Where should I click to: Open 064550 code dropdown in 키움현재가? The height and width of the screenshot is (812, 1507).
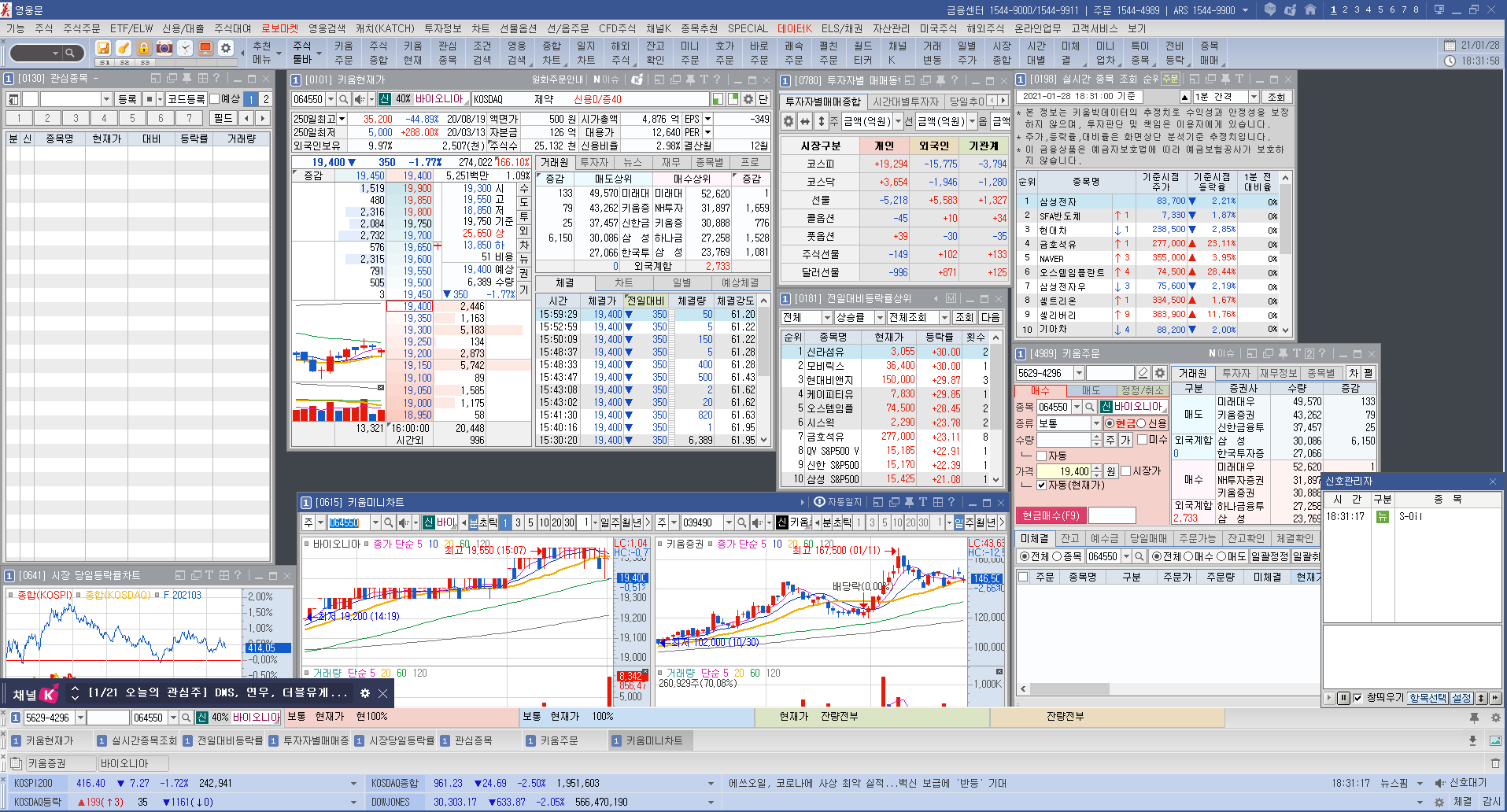click(x=331, y=99)
